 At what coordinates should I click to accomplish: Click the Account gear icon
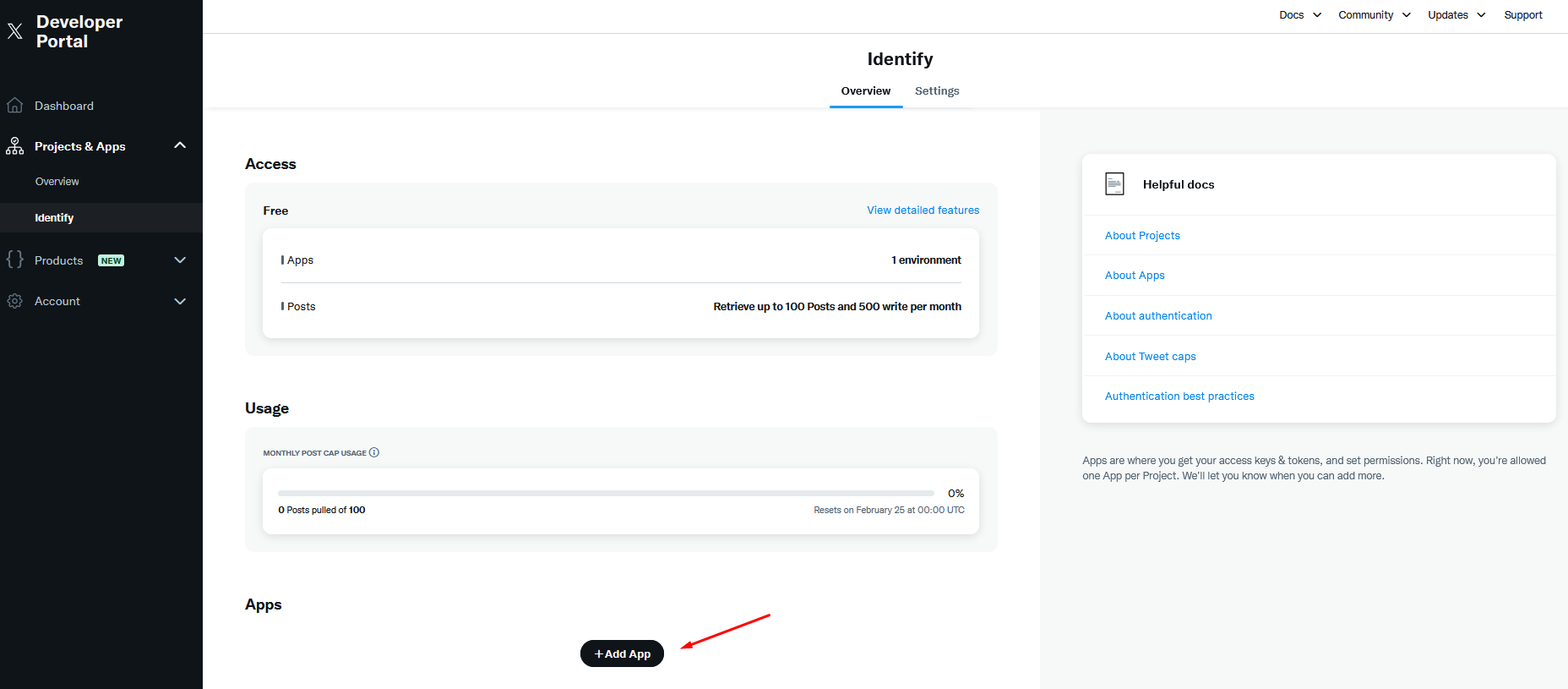[14, 301]
